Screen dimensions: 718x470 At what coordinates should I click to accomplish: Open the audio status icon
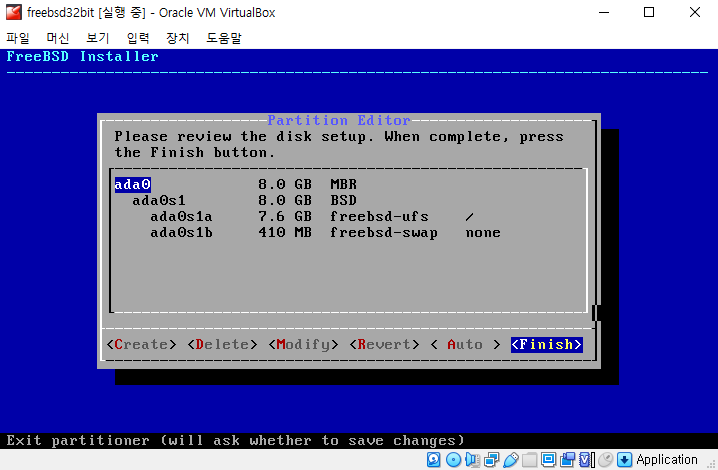coord(472,459)
